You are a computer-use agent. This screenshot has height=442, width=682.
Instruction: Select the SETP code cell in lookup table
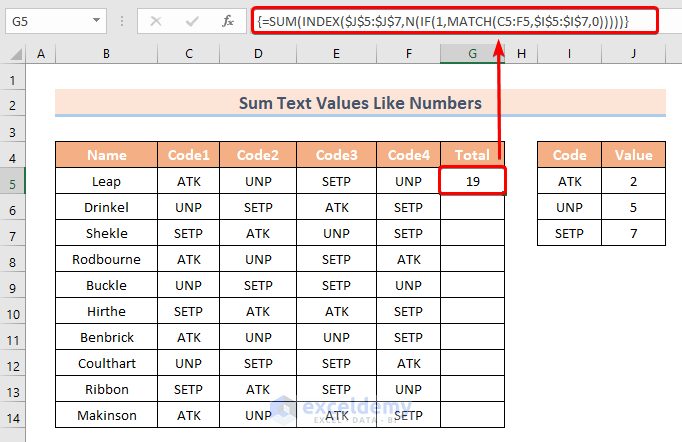(569, 233)
